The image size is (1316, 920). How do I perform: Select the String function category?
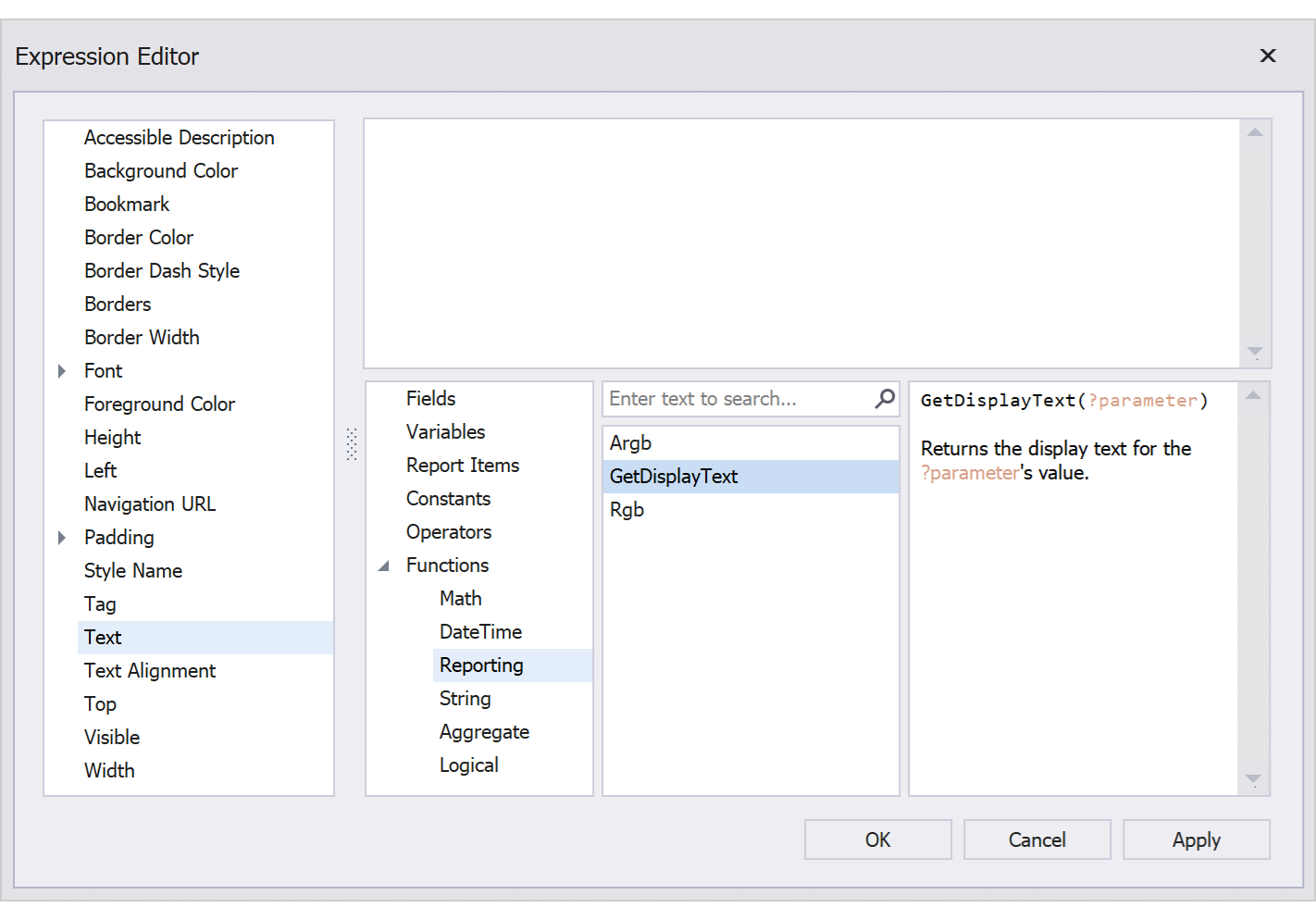465,698
